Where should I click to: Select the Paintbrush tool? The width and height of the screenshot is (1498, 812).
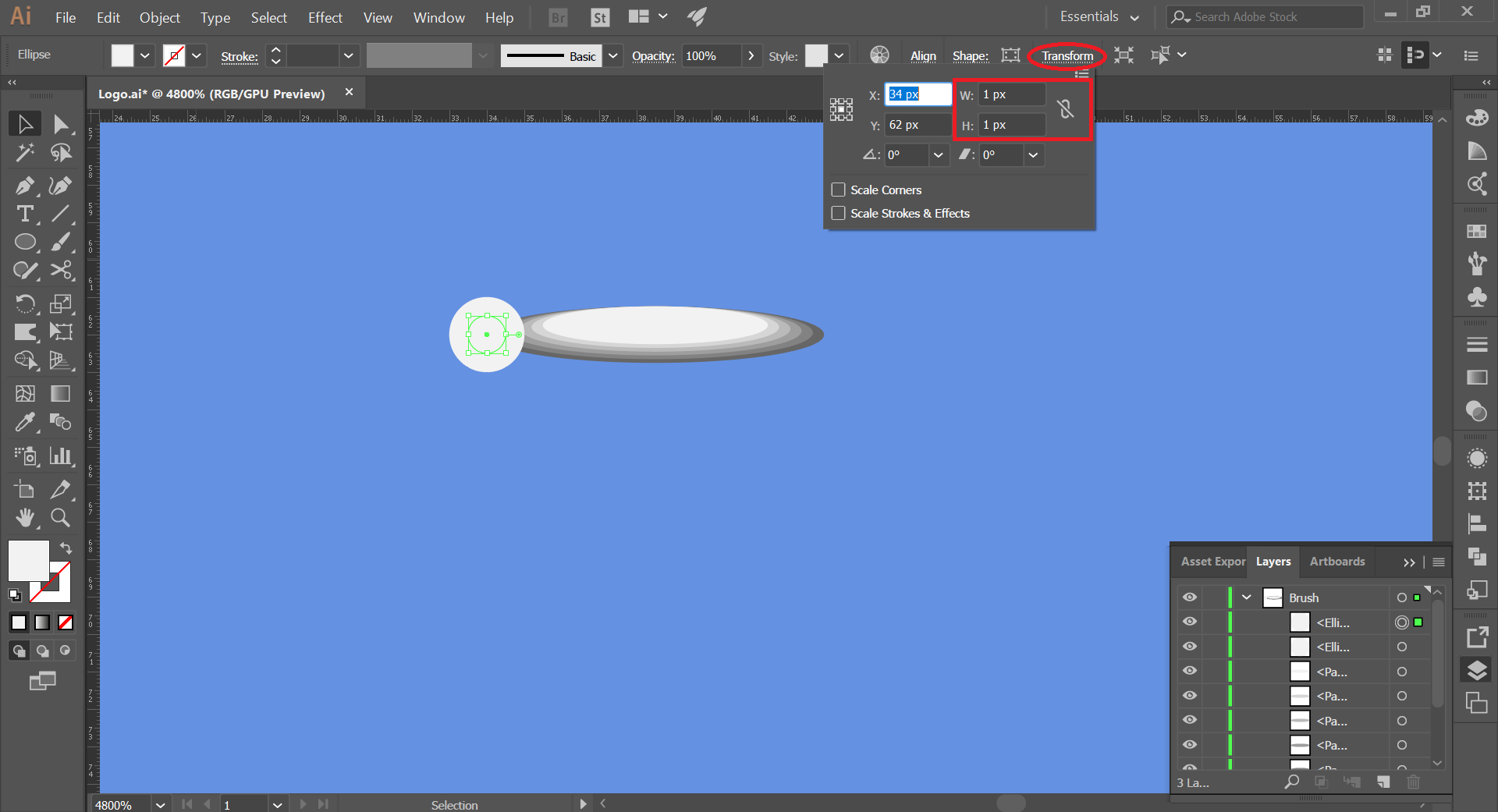(60, 242)
